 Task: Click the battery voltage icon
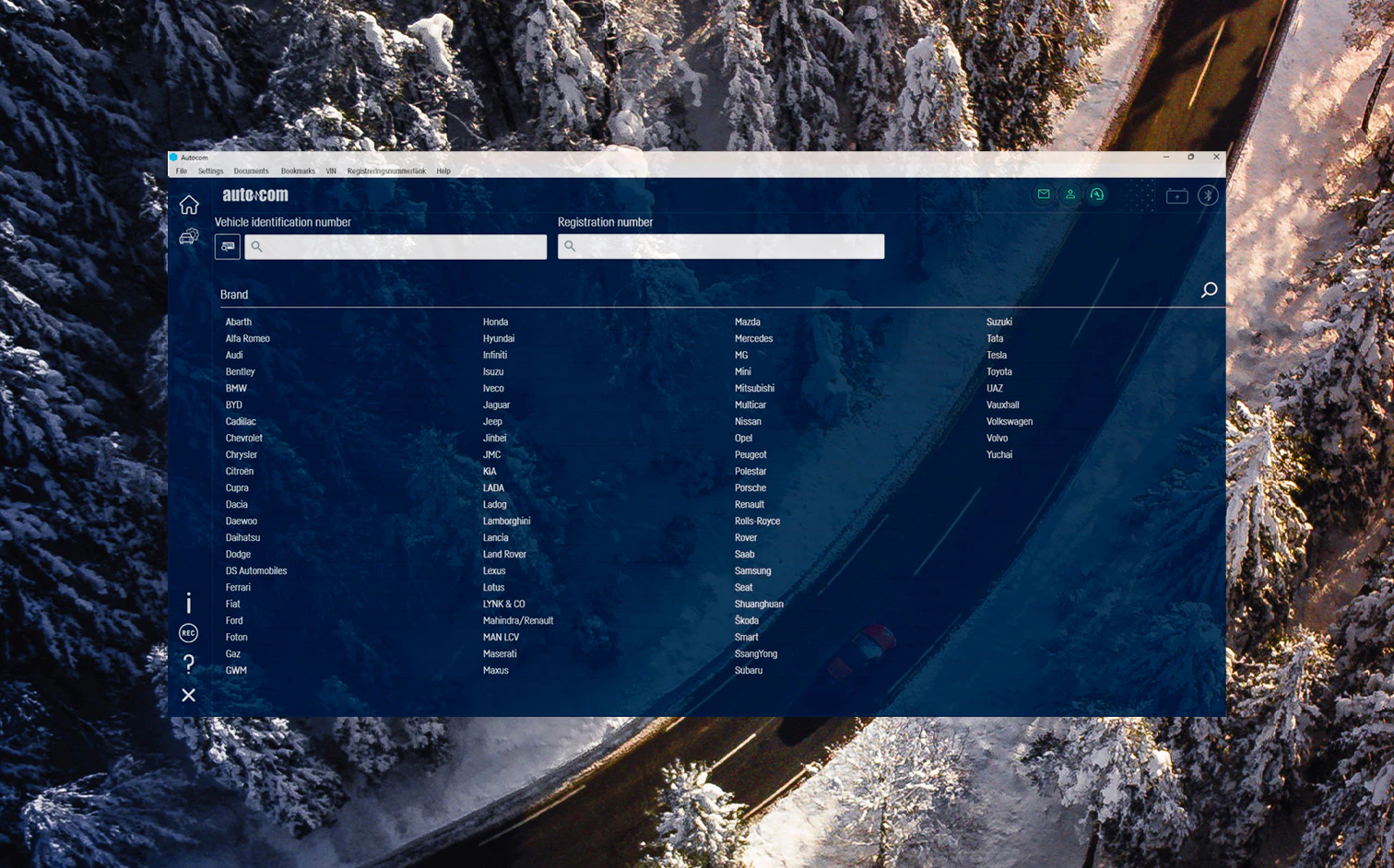tap(1177, 195)
